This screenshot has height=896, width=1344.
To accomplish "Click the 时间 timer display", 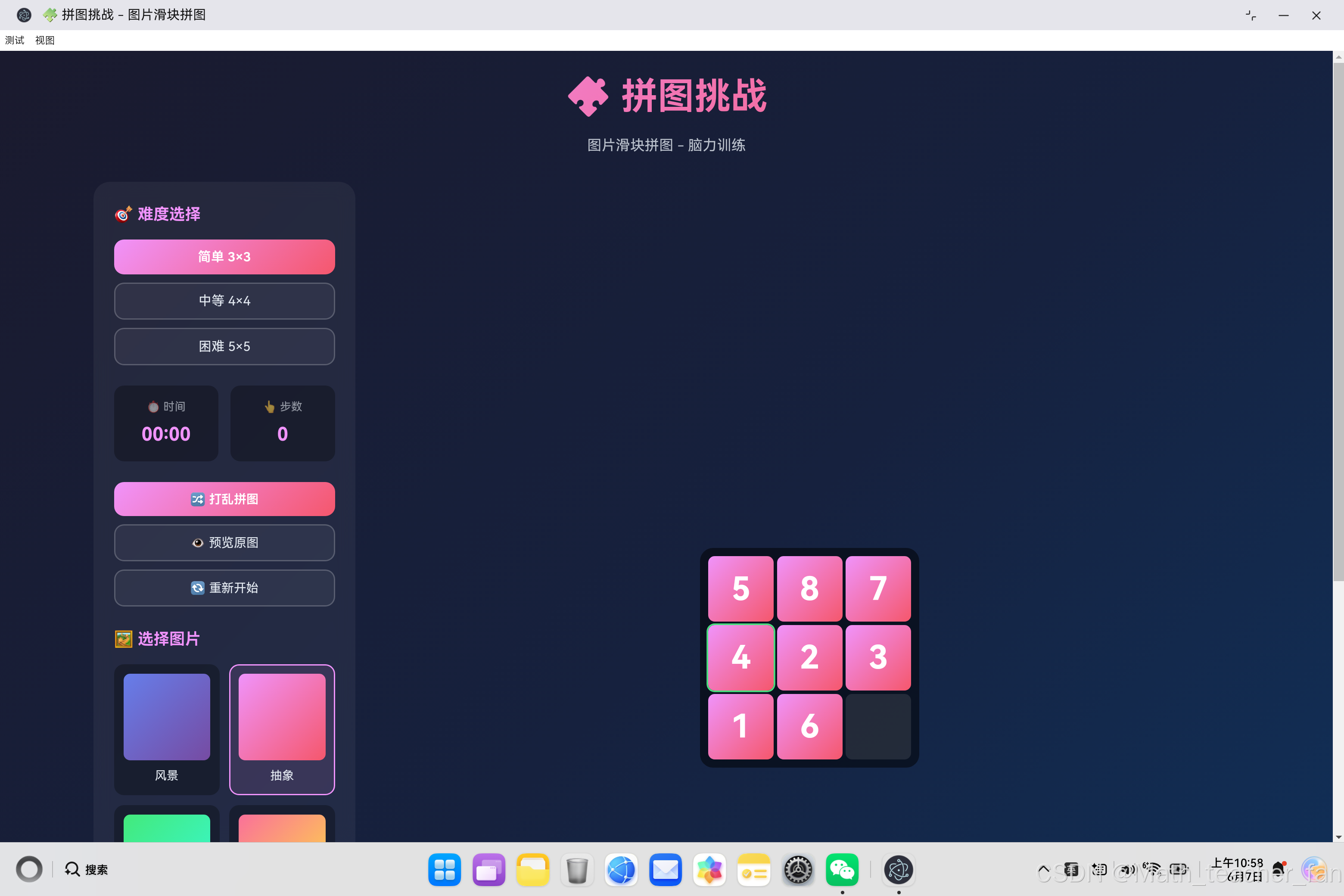I will tap(166, 423).
